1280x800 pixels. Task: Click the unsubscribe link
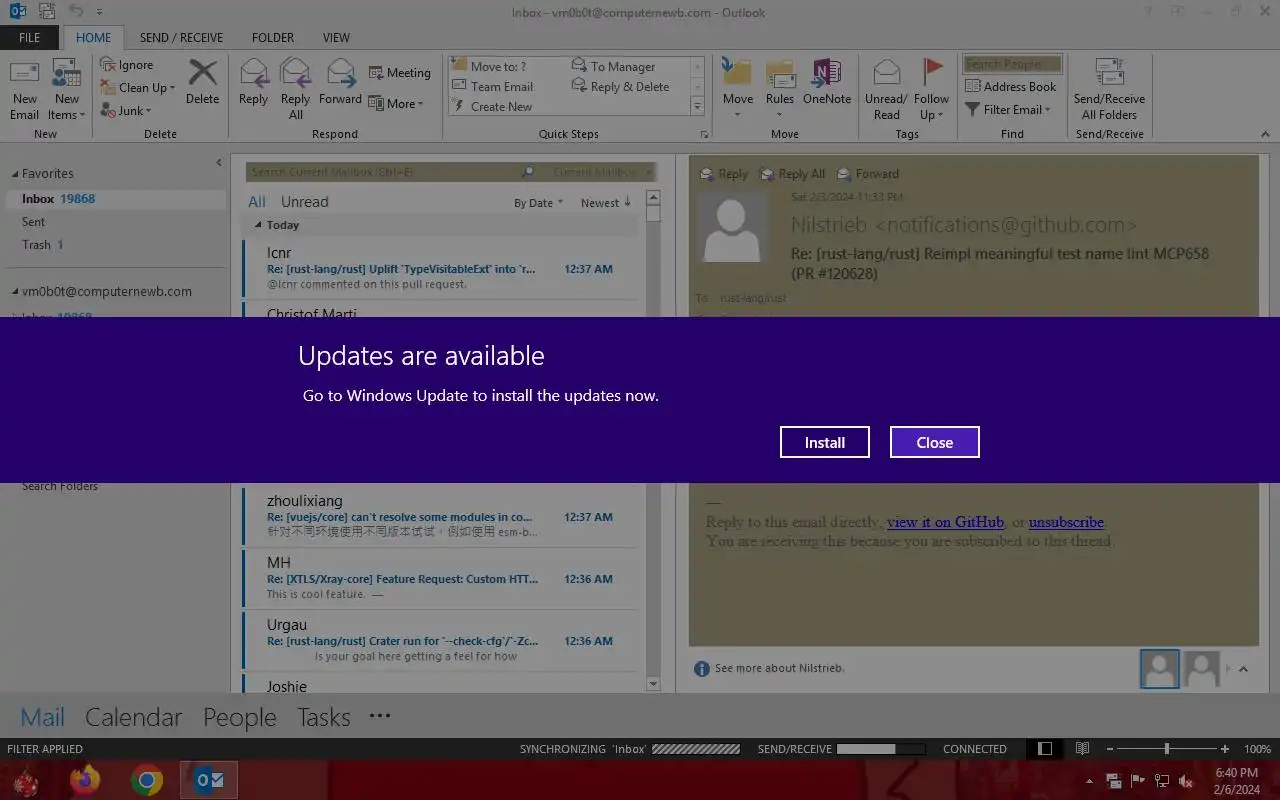[x=1066, y=522]
